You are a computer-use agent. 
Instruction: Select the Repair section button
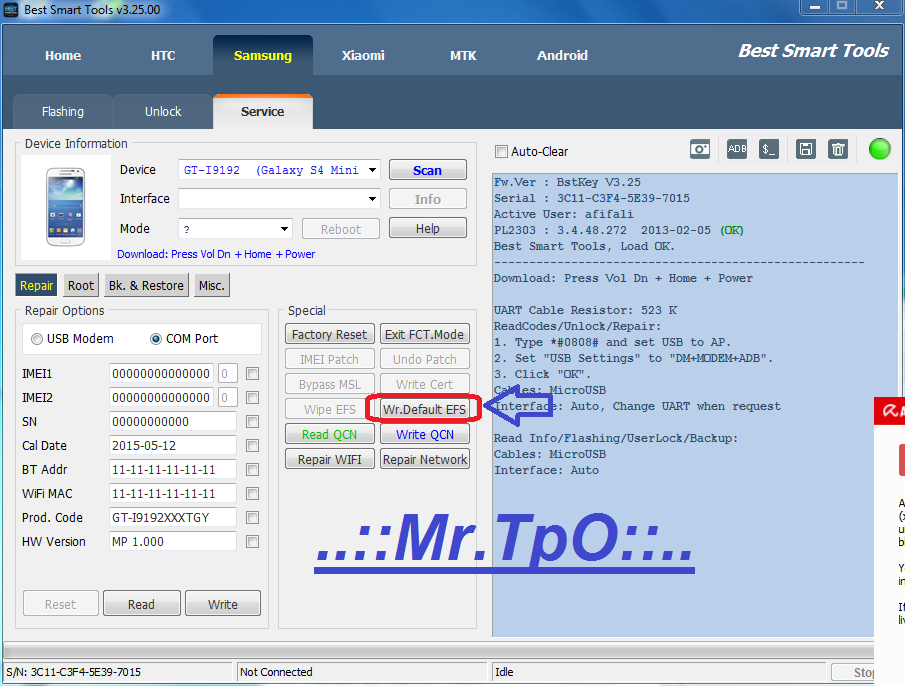(x=36, y=286)
